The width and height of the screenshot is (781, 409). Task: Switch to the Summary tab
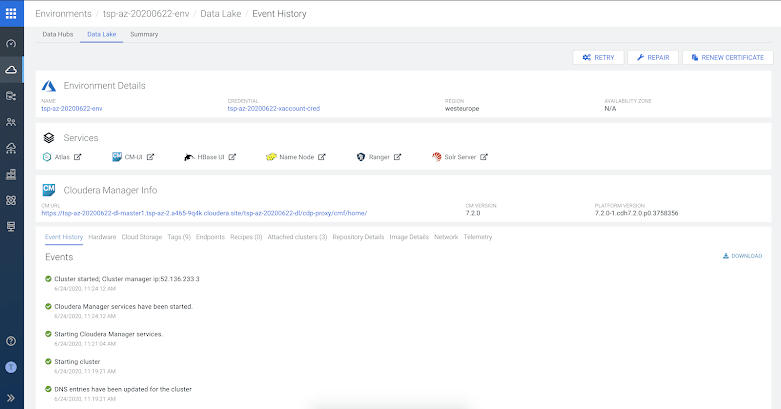coord(144,34)
